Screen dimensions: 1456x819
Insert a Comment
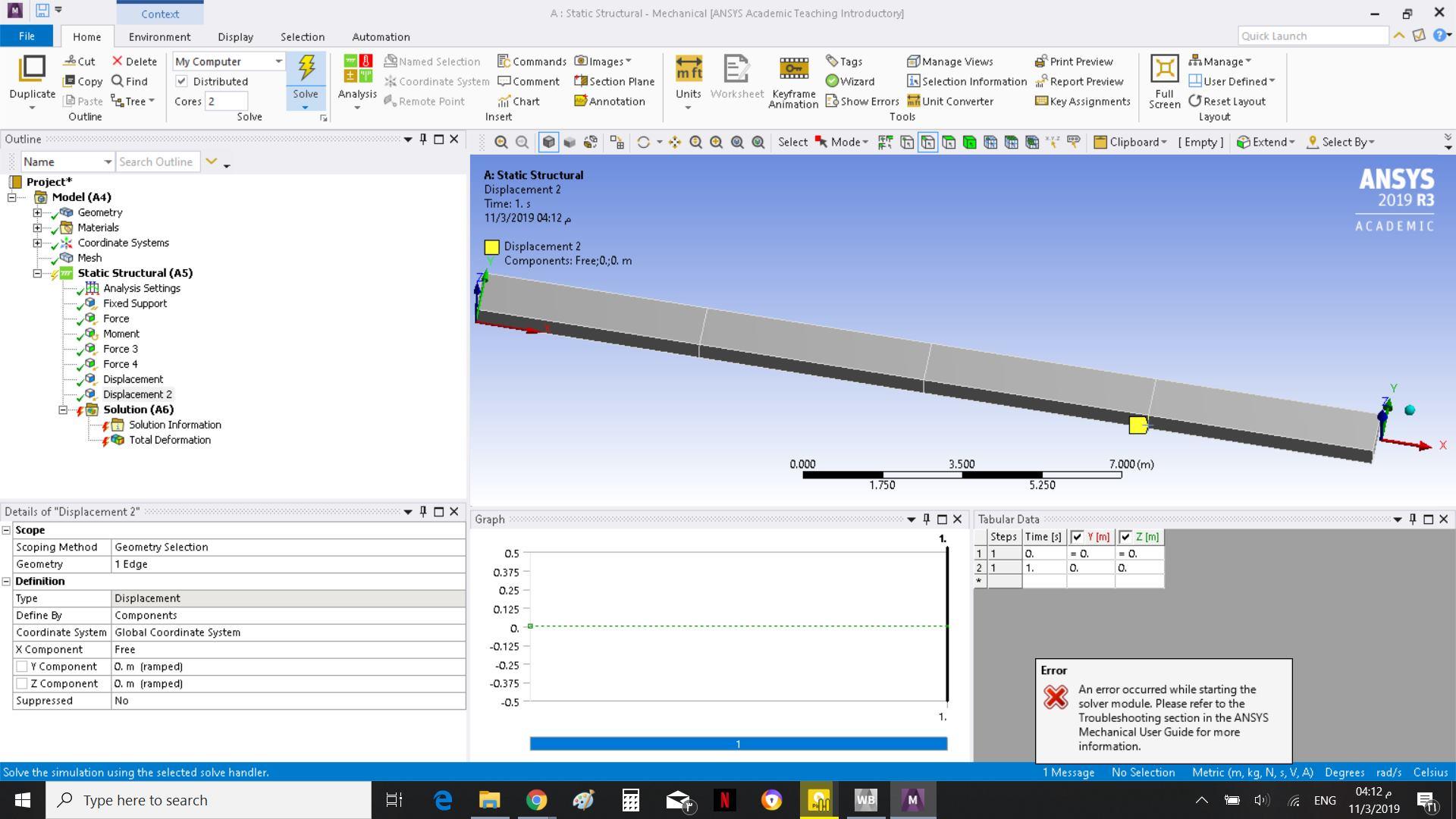[529, 81]
